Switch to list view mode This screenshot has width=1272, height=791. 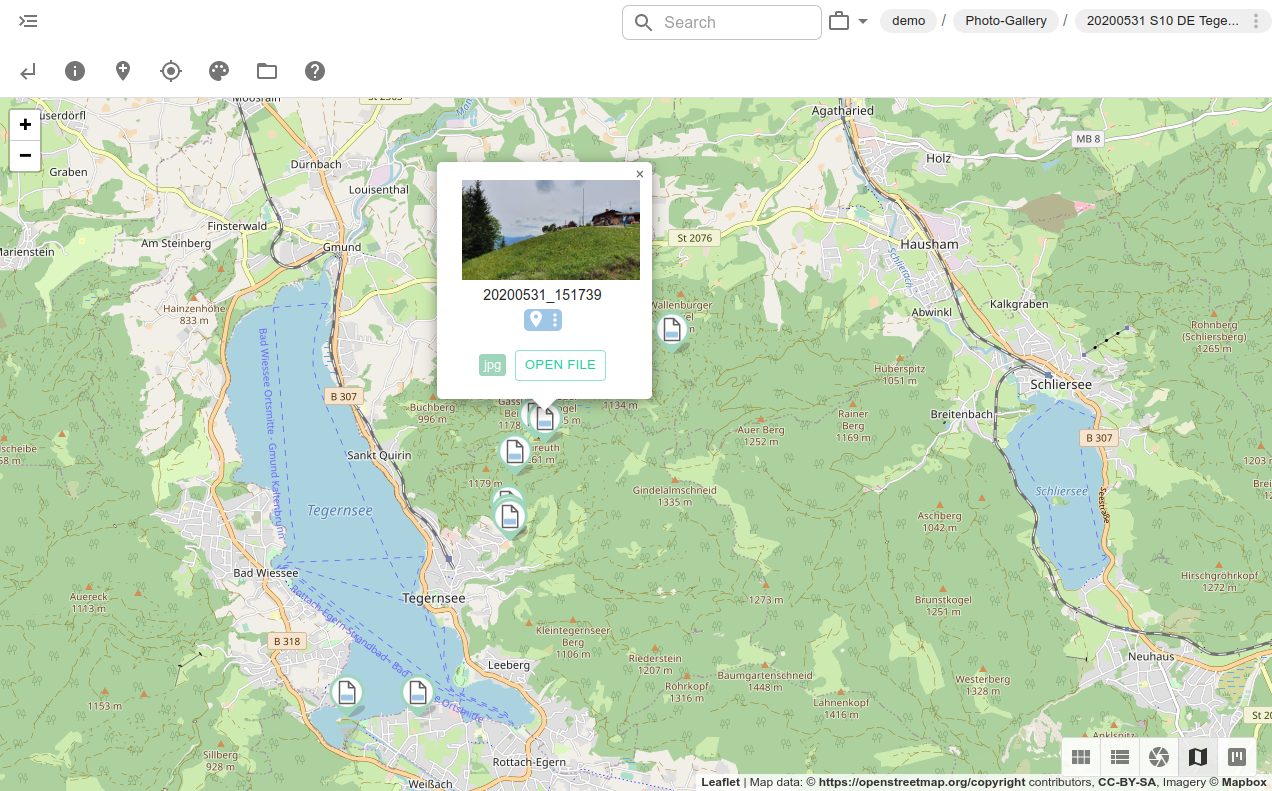(1120, 757)
